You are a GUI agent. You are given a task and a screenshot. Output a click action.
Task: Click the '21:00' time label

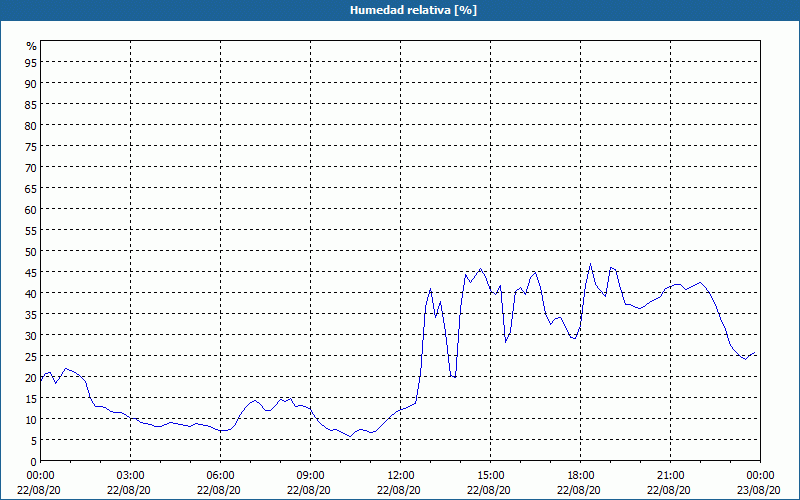tap(670, 476)
